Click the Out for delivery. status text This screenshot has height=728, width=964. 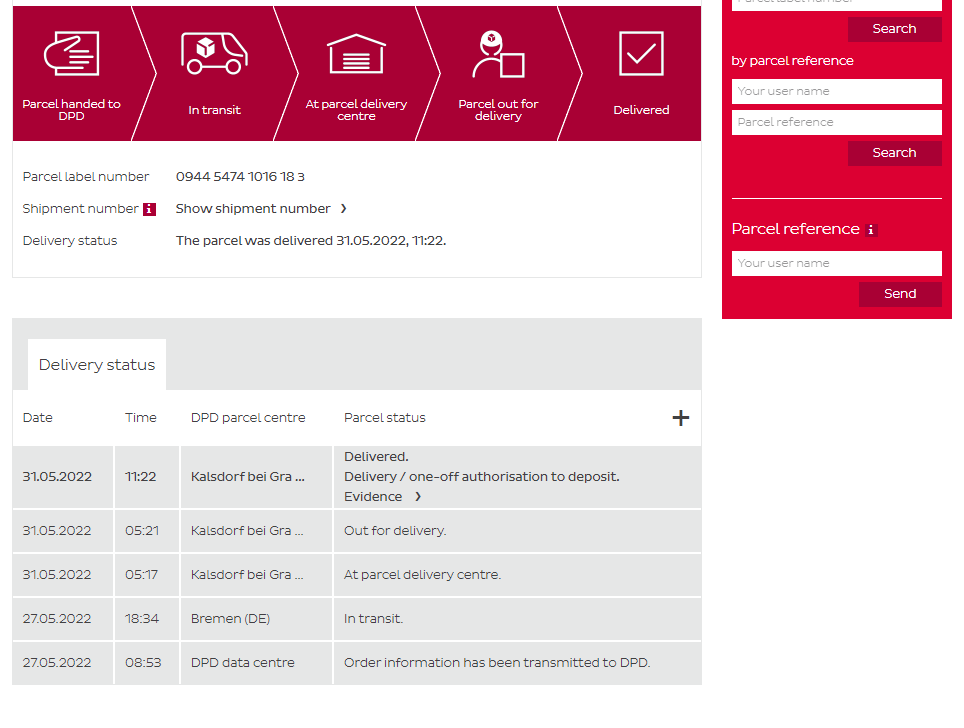(395, 531)
